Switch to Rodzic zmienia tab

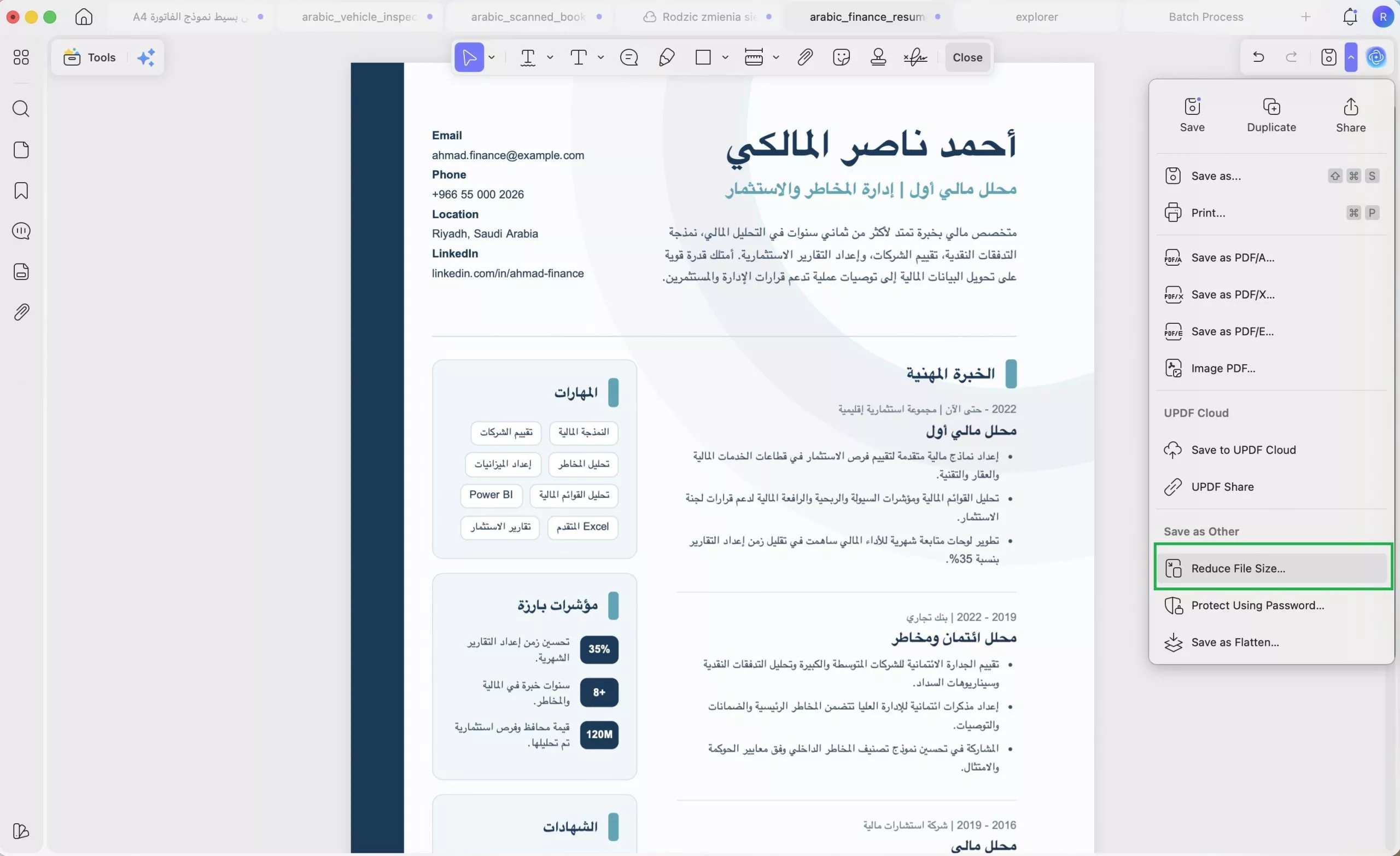click(x=700, y=16)
